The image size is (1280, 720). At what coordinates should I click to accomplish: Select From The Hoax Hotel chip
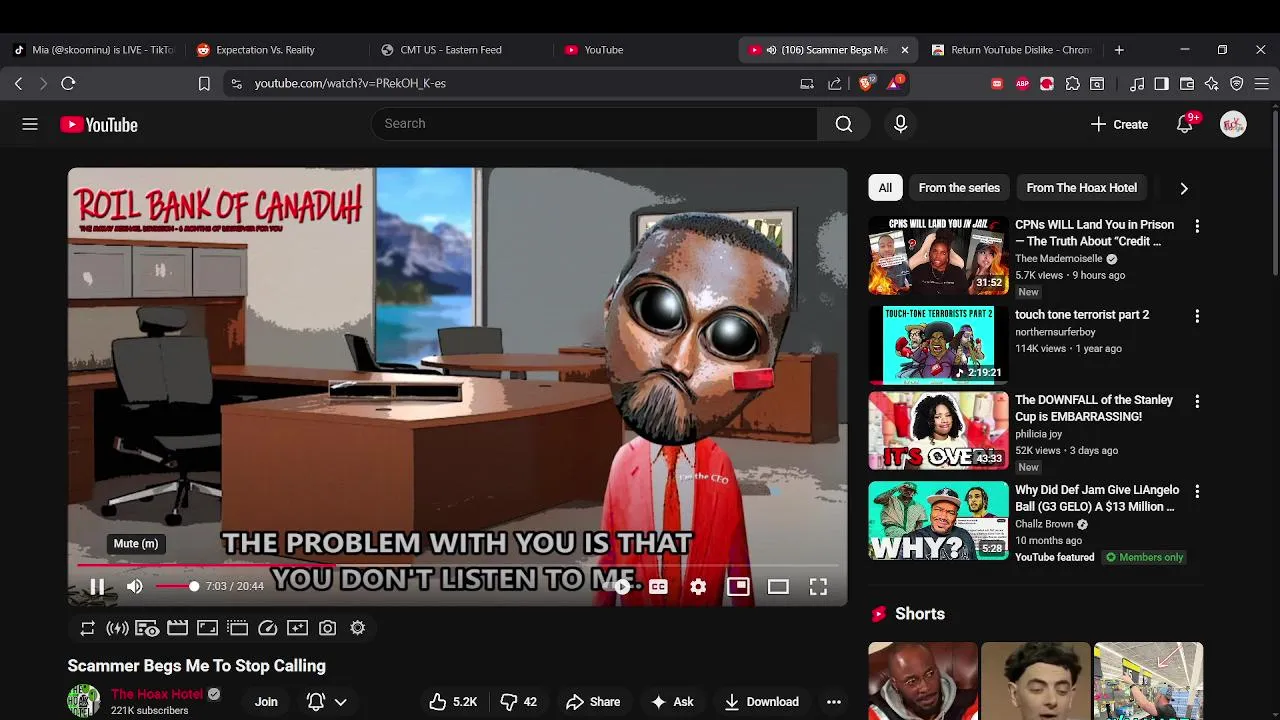(1081, 188)
